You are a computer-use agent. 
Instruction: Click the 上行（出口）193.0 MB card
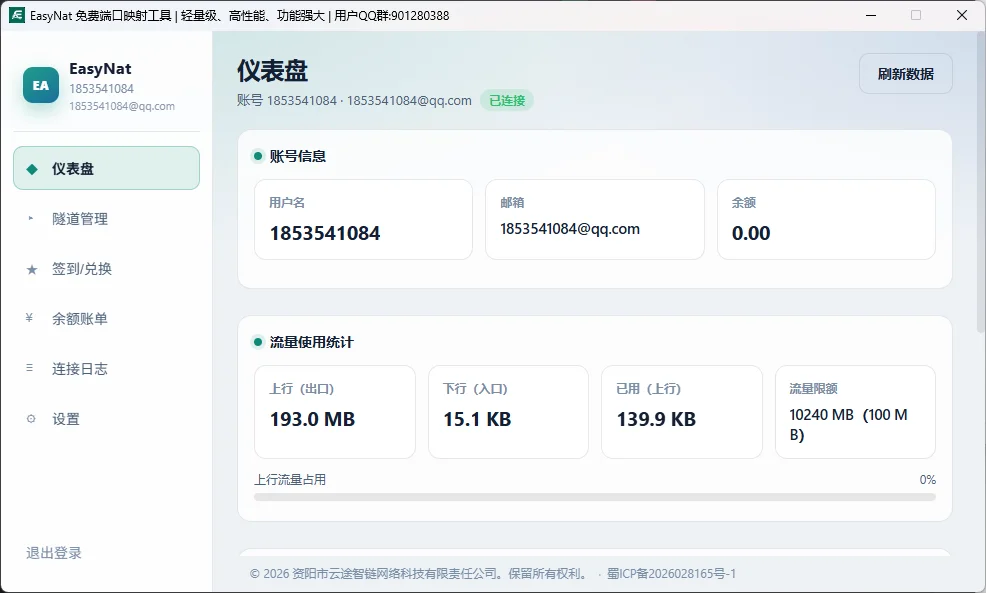pos(335,412)
